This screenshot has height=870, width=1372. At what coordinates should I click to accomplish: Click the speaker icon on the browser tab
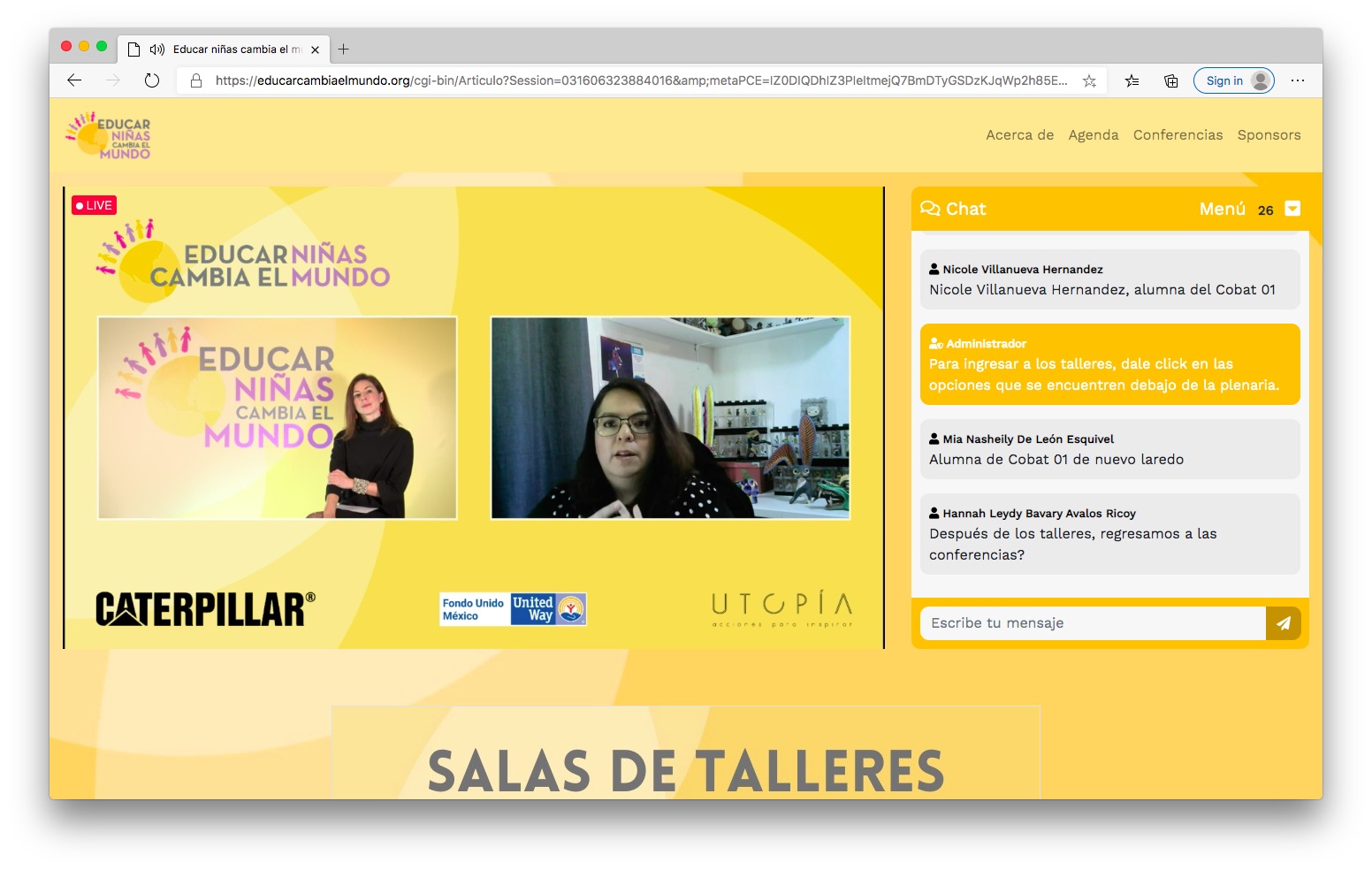tap(156, 49)
